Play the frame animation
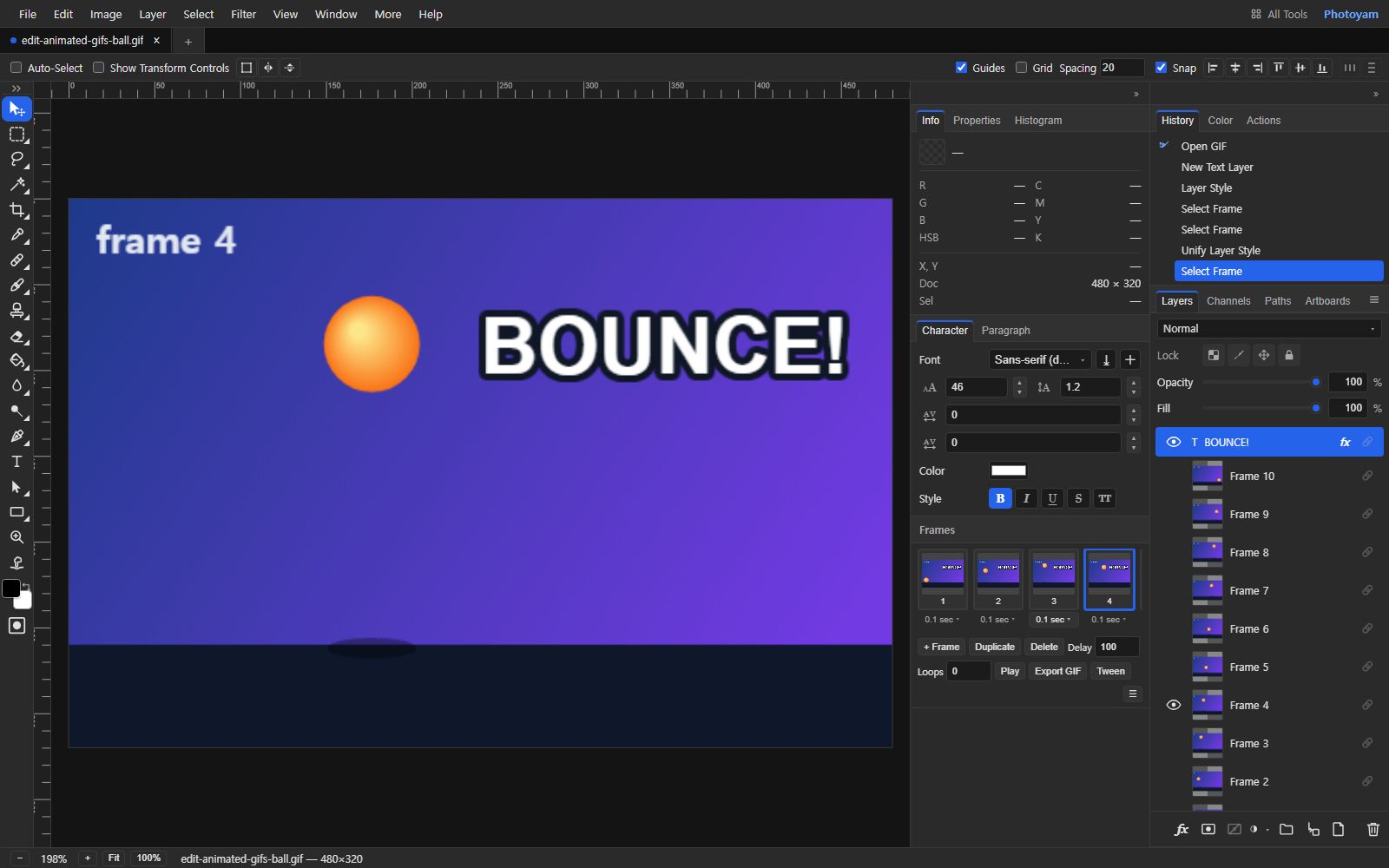 pyautogui.click(x=1010, y=671)
